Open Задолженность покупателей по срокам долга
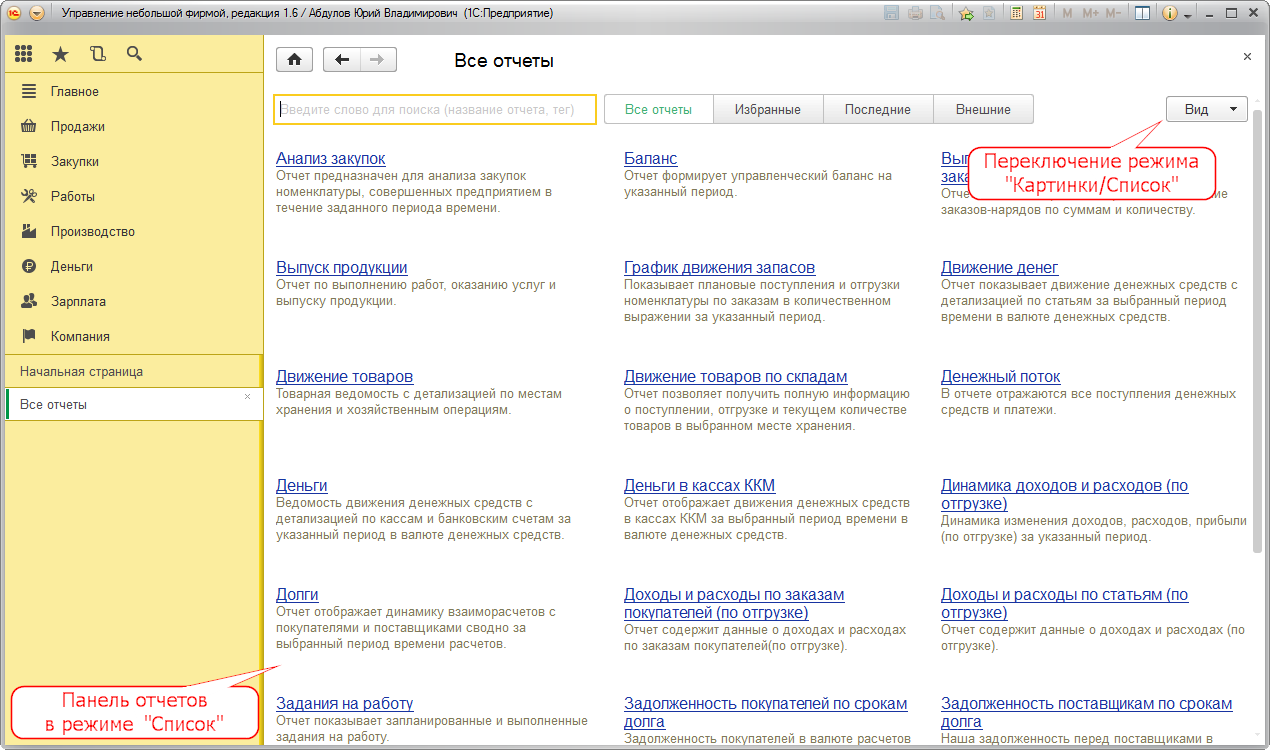 click(765, 712)
